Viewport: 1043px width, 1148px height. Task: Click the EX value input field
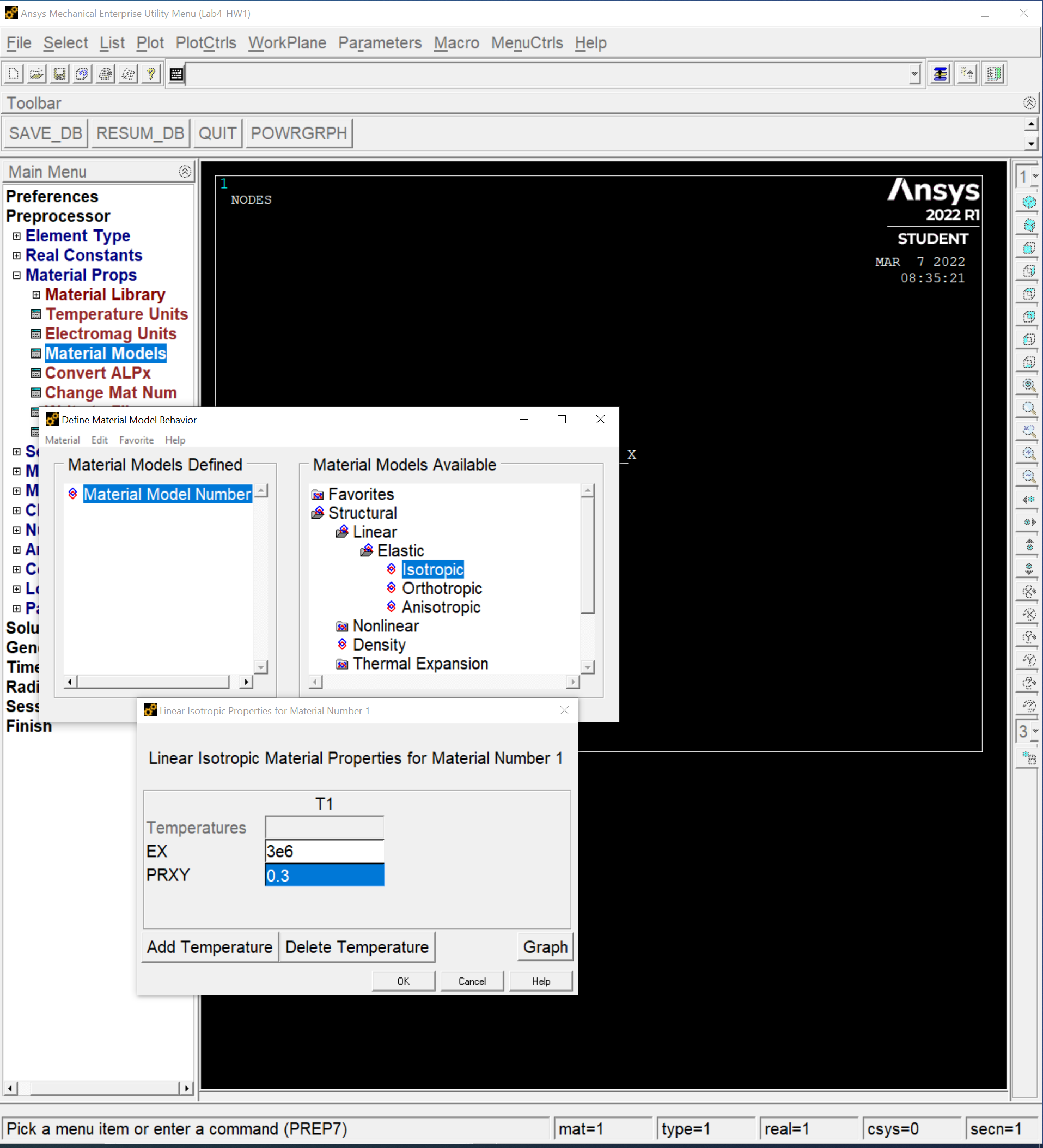tap(324, 851)
